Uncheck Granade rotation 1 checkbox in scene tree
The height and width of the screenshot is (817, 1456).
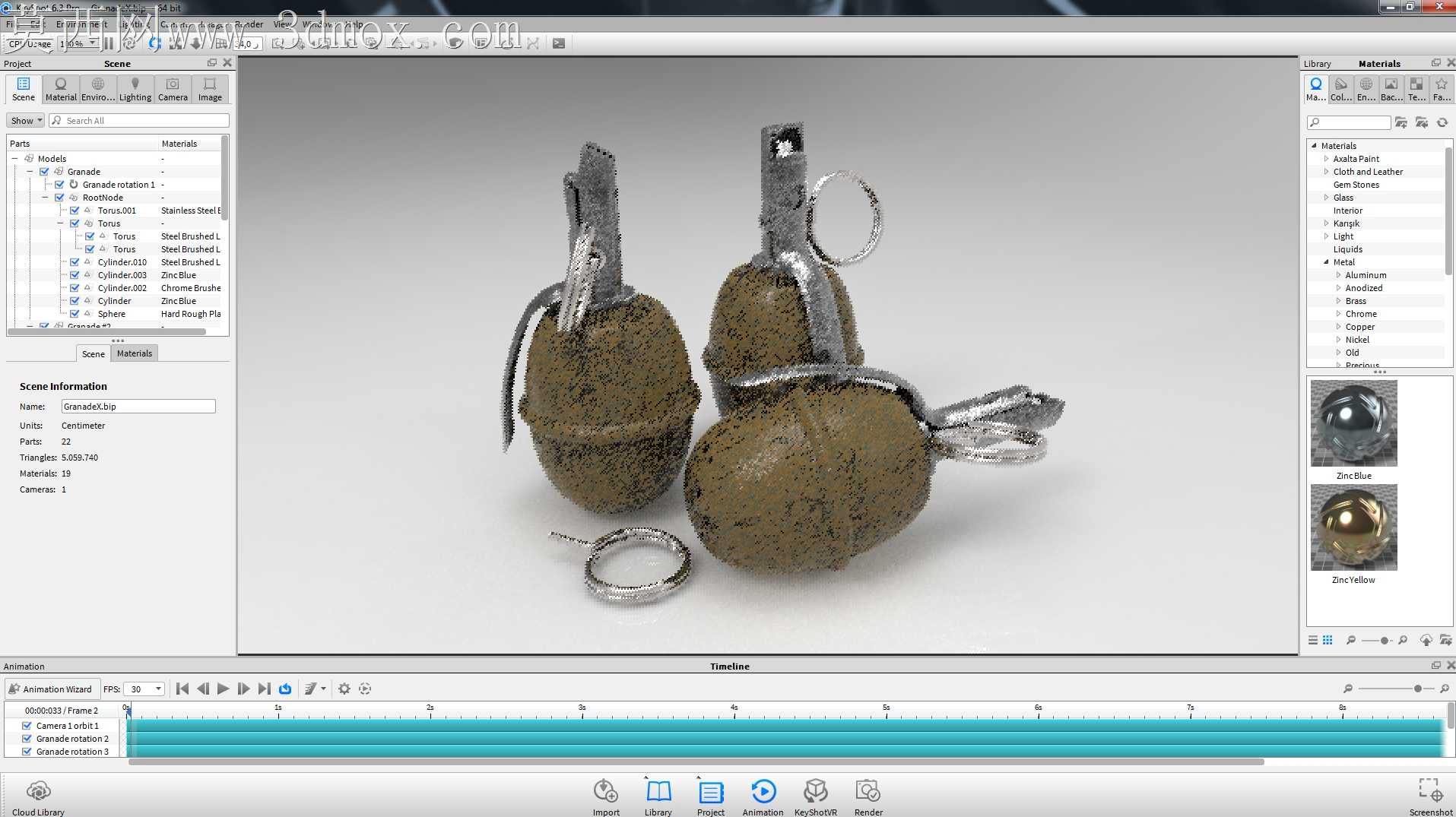59,185
